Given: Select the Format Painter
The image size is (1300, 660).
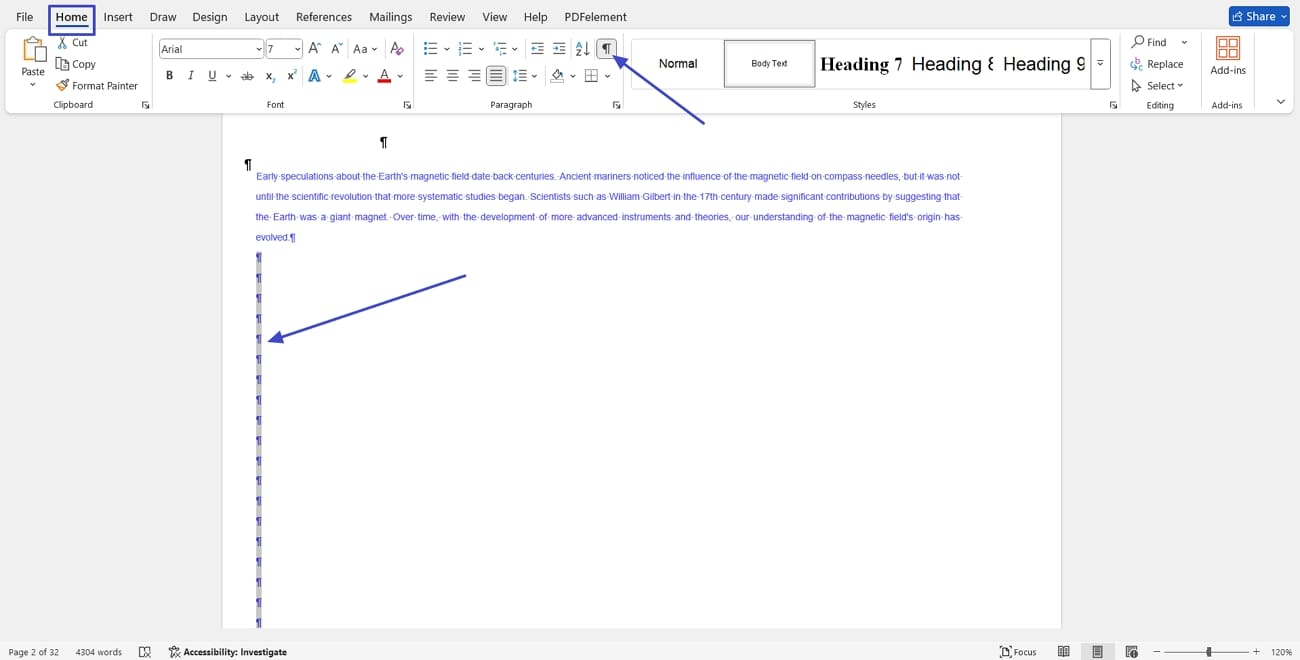Looking at the screenshot, I should [97, 85].
